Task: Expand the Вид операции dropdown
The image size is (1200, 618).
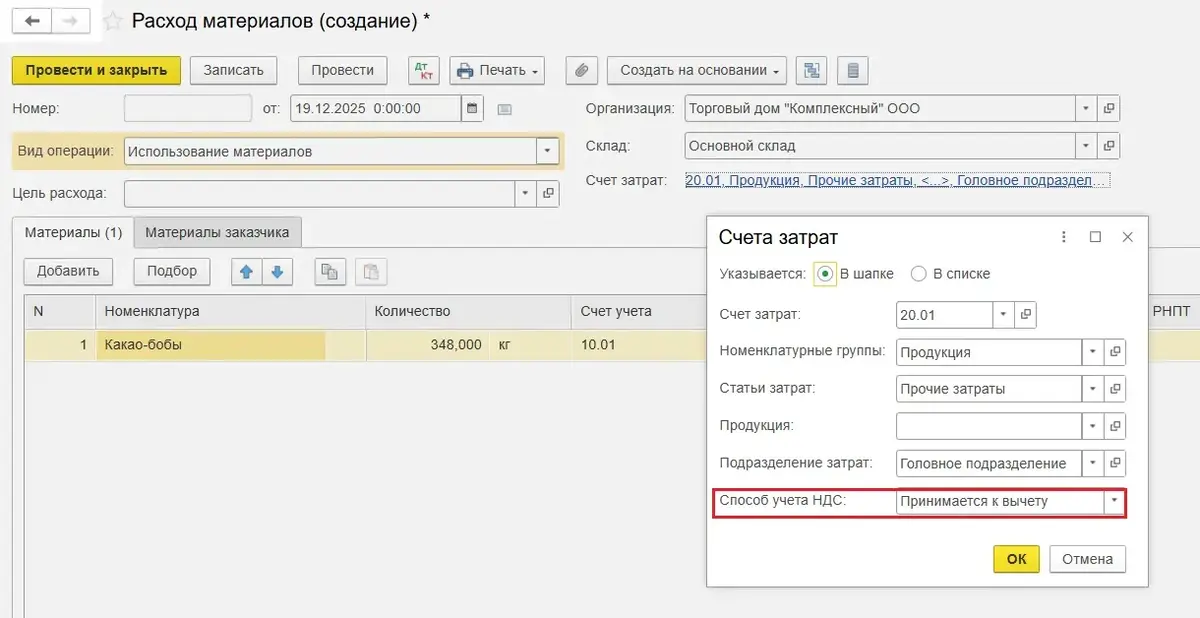Action: pyautogui.click(x=547, y=151)
